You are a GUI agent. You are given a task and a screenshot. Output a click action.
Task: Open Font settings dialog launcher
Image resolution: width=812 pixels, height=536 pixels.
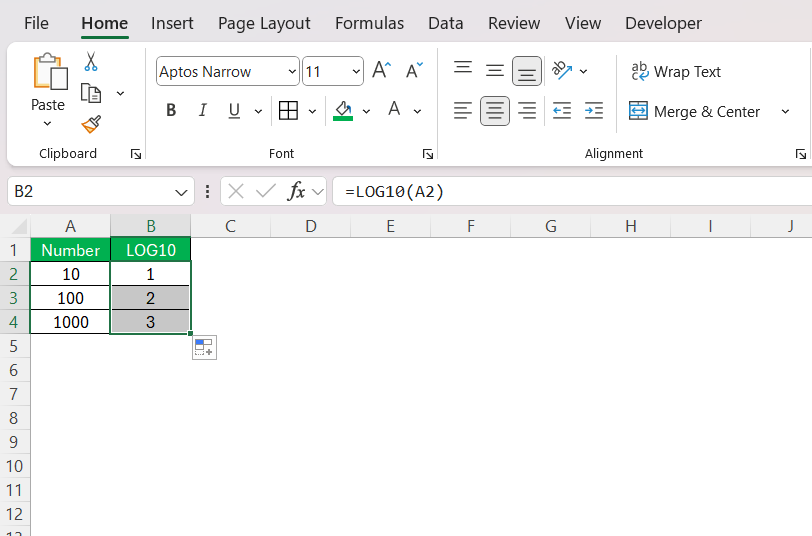428,154
